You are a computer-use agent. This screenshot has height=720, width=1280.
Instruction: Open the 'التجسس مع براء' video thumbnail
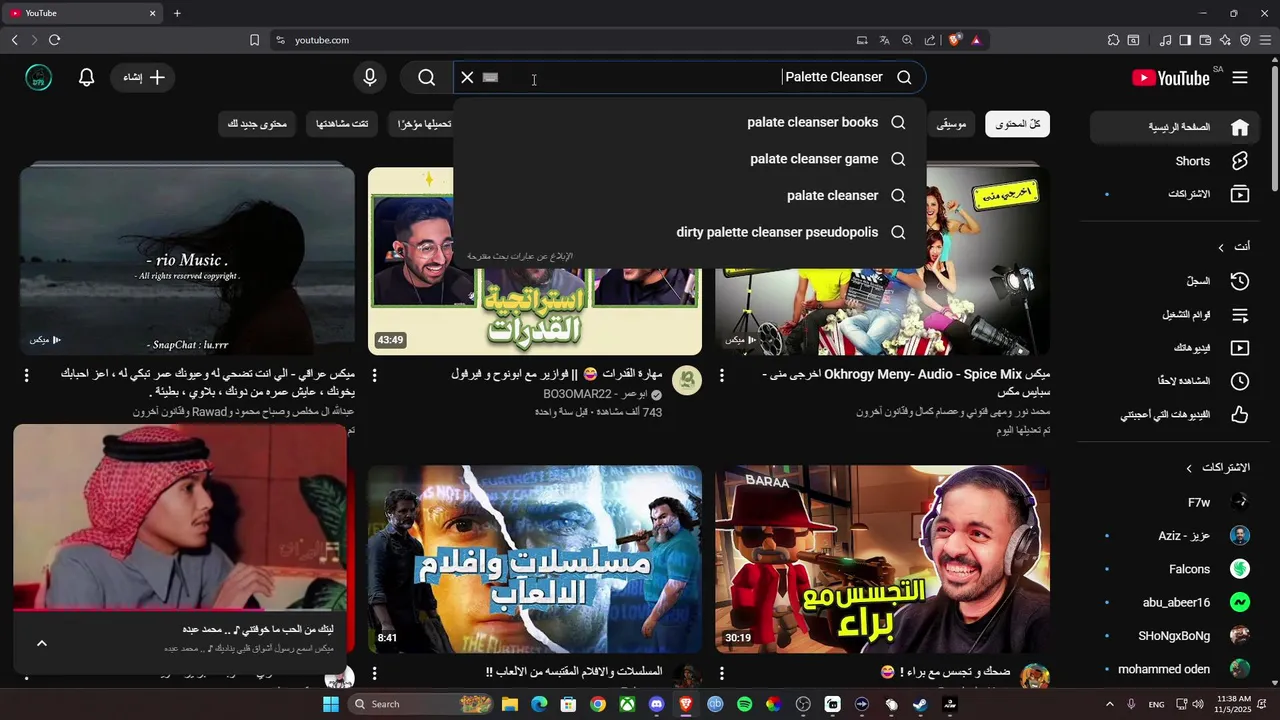[x=882, y=559]
